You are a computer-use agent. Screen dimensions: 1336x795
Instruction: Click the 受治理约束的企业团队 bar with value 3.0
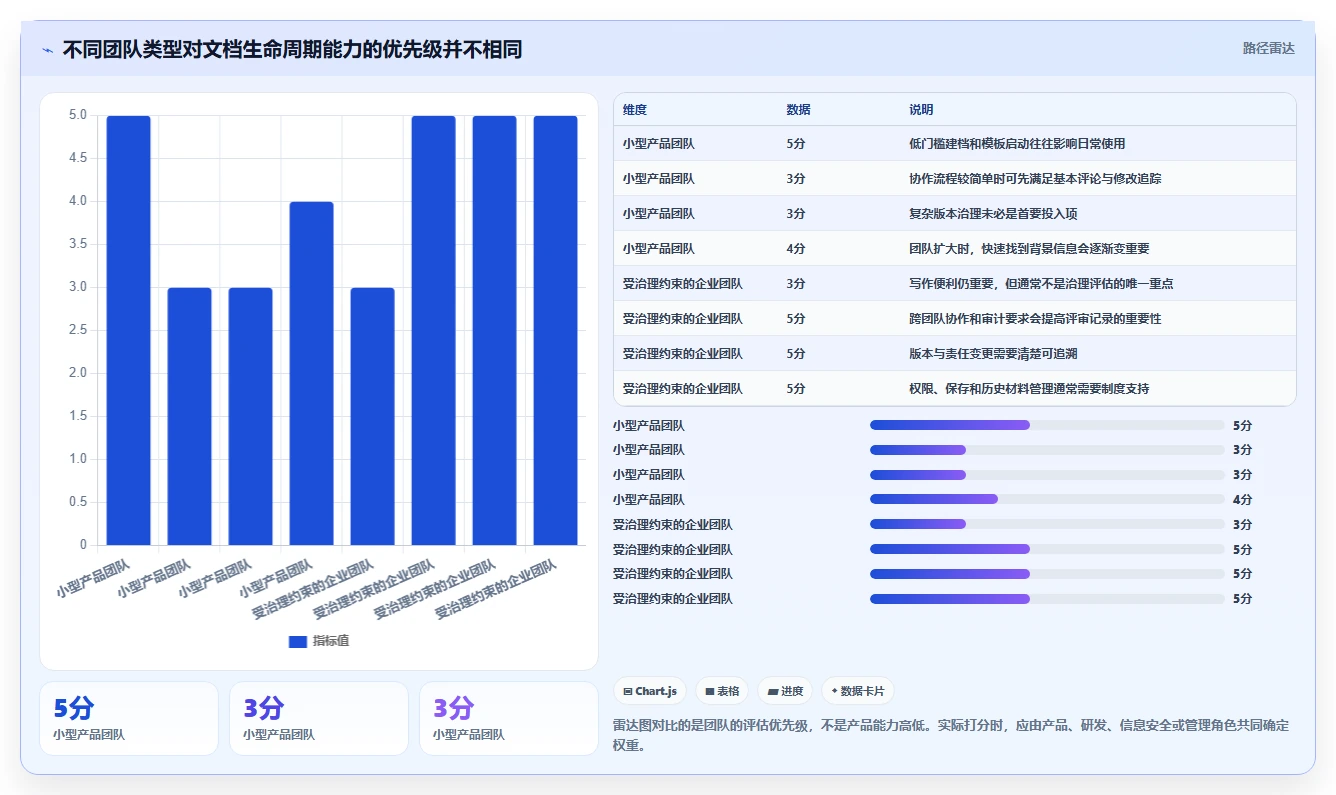373,416
